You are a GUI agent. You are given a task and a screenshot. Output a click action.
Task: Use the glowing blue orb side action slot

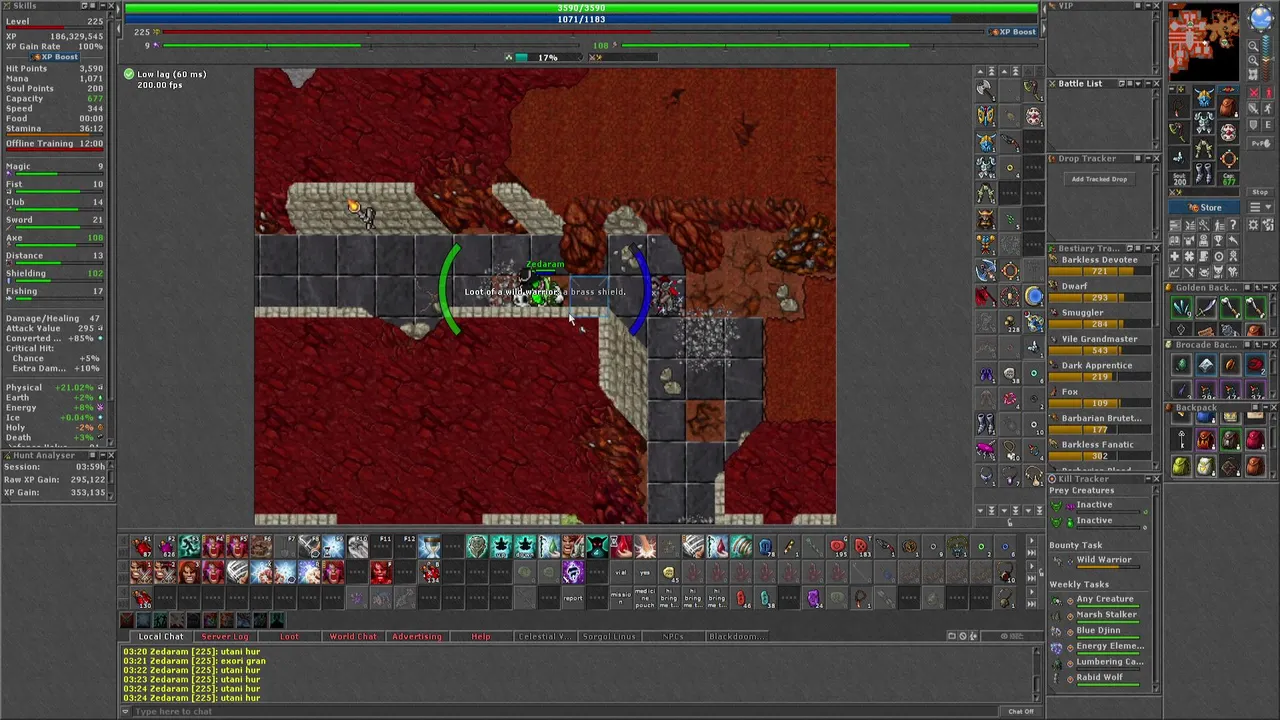click(1034, 296)
